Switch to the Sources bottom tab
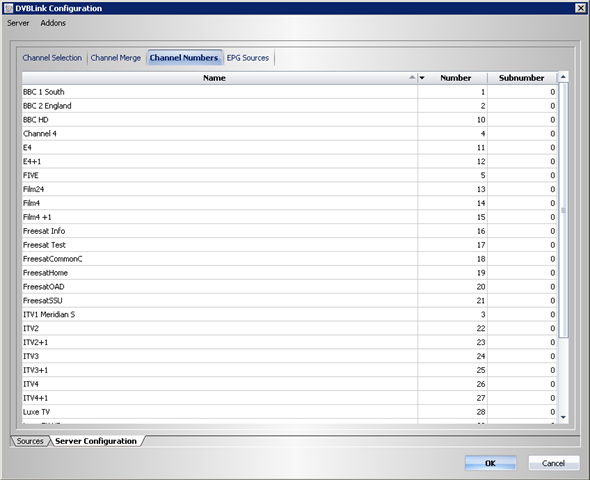 [30, 441]
